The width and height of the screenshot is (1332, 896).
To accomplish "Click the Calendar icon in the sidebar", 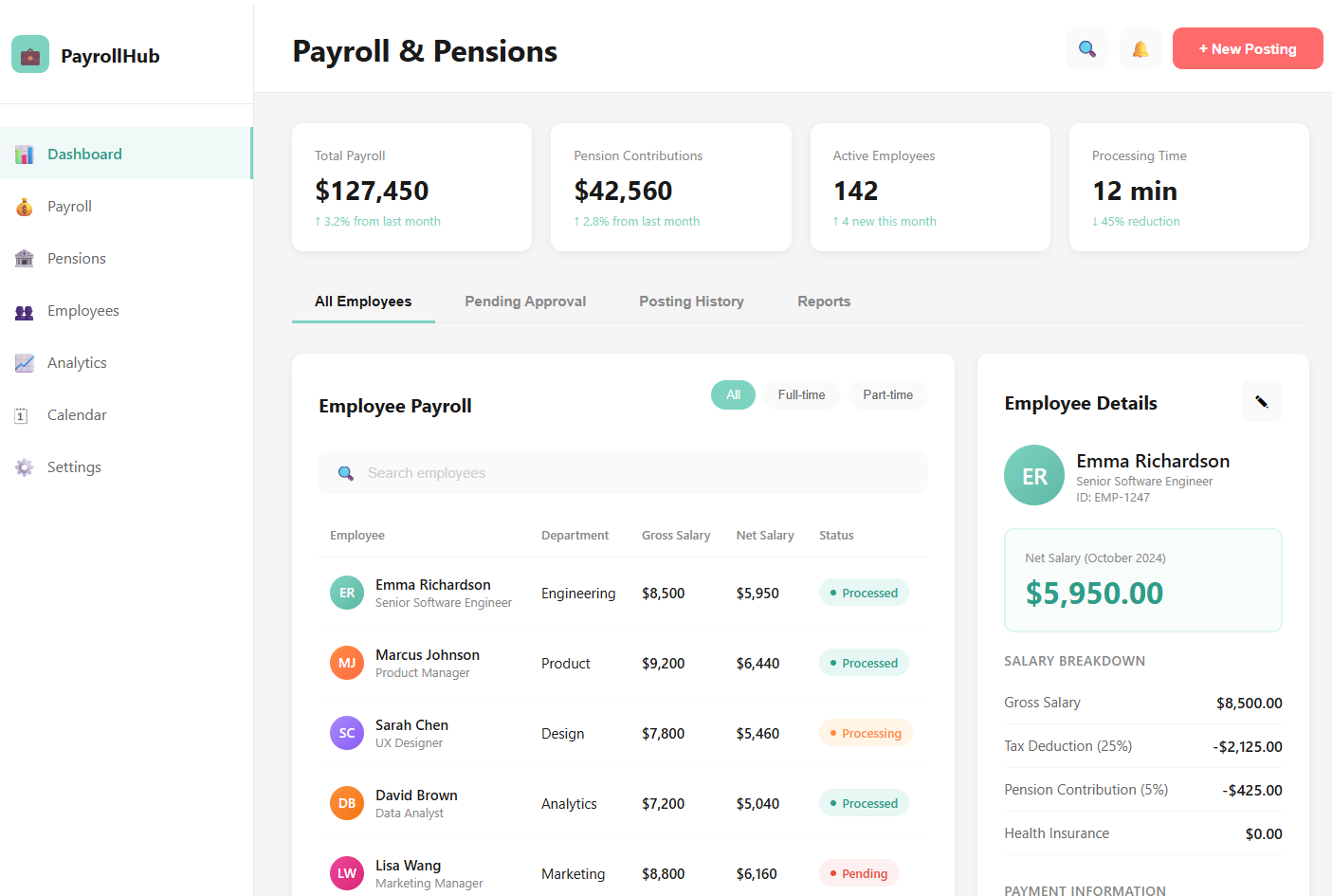I will (x=24, y=414).
